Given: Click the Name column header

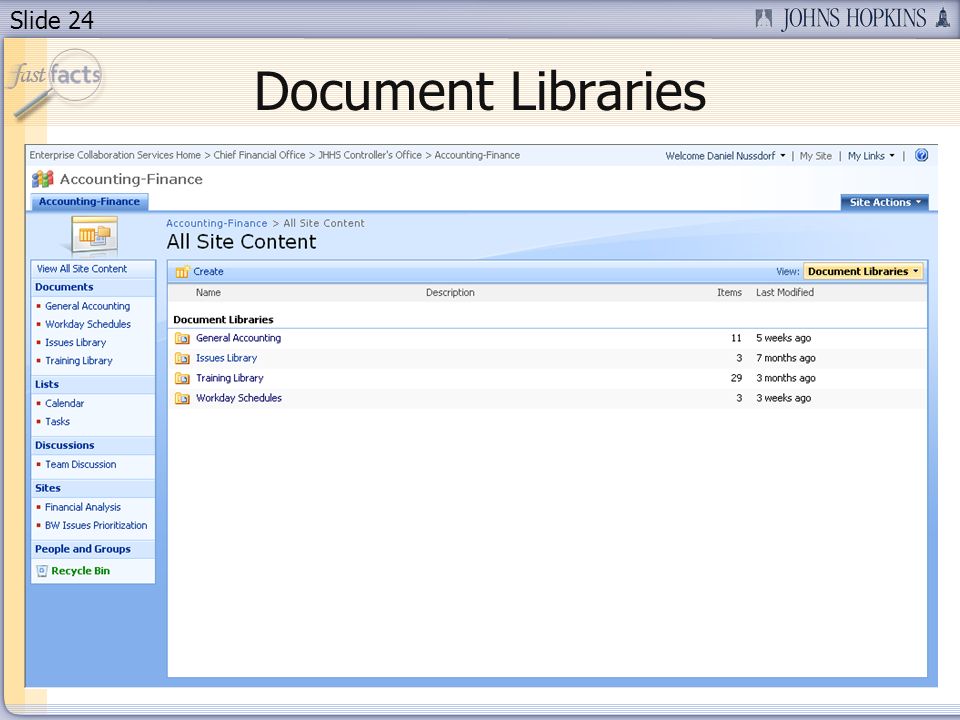Looking at the screenshot, I should coord(208,293).
